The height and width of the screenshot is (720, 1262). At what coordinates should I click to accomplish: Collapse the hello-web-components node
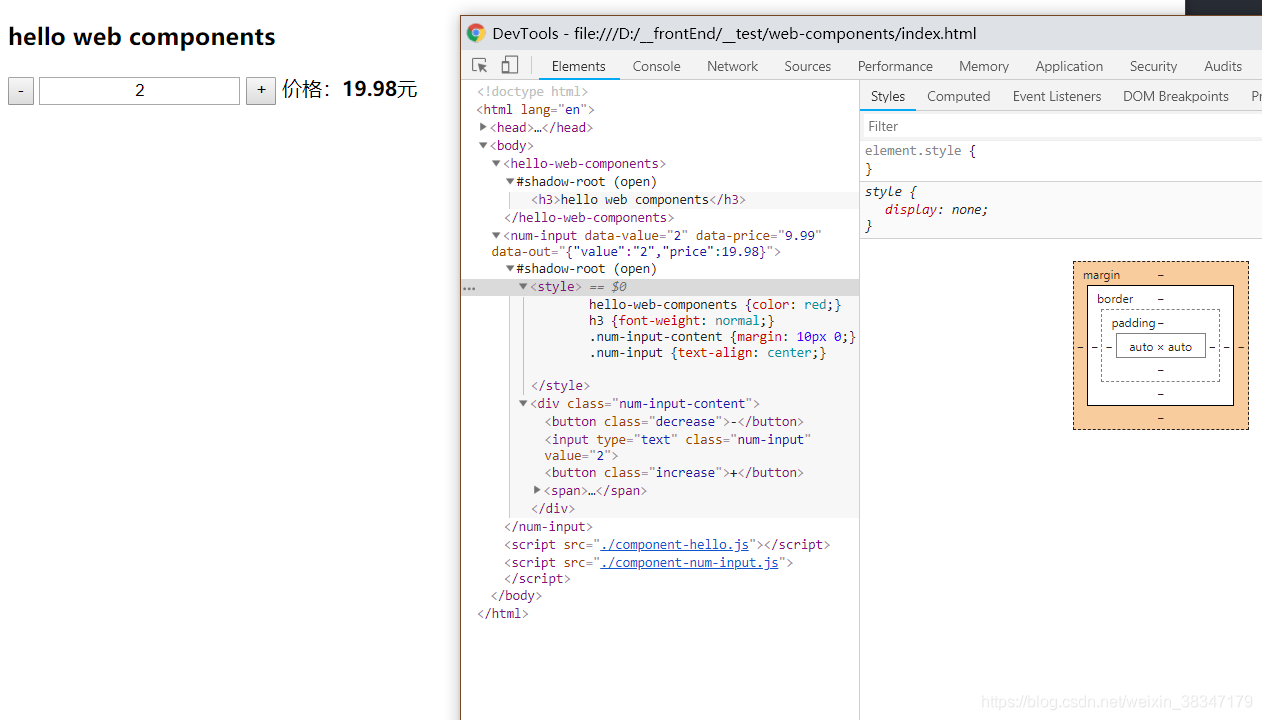point(496,163)
